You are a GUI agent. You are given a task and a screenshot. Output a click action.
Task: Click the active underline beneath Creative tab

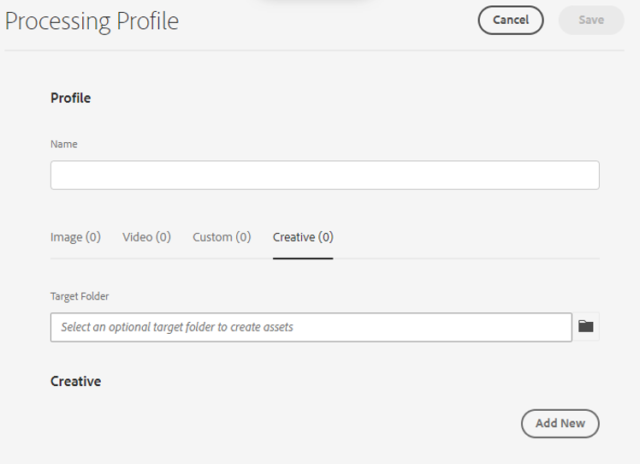(303, 258)
